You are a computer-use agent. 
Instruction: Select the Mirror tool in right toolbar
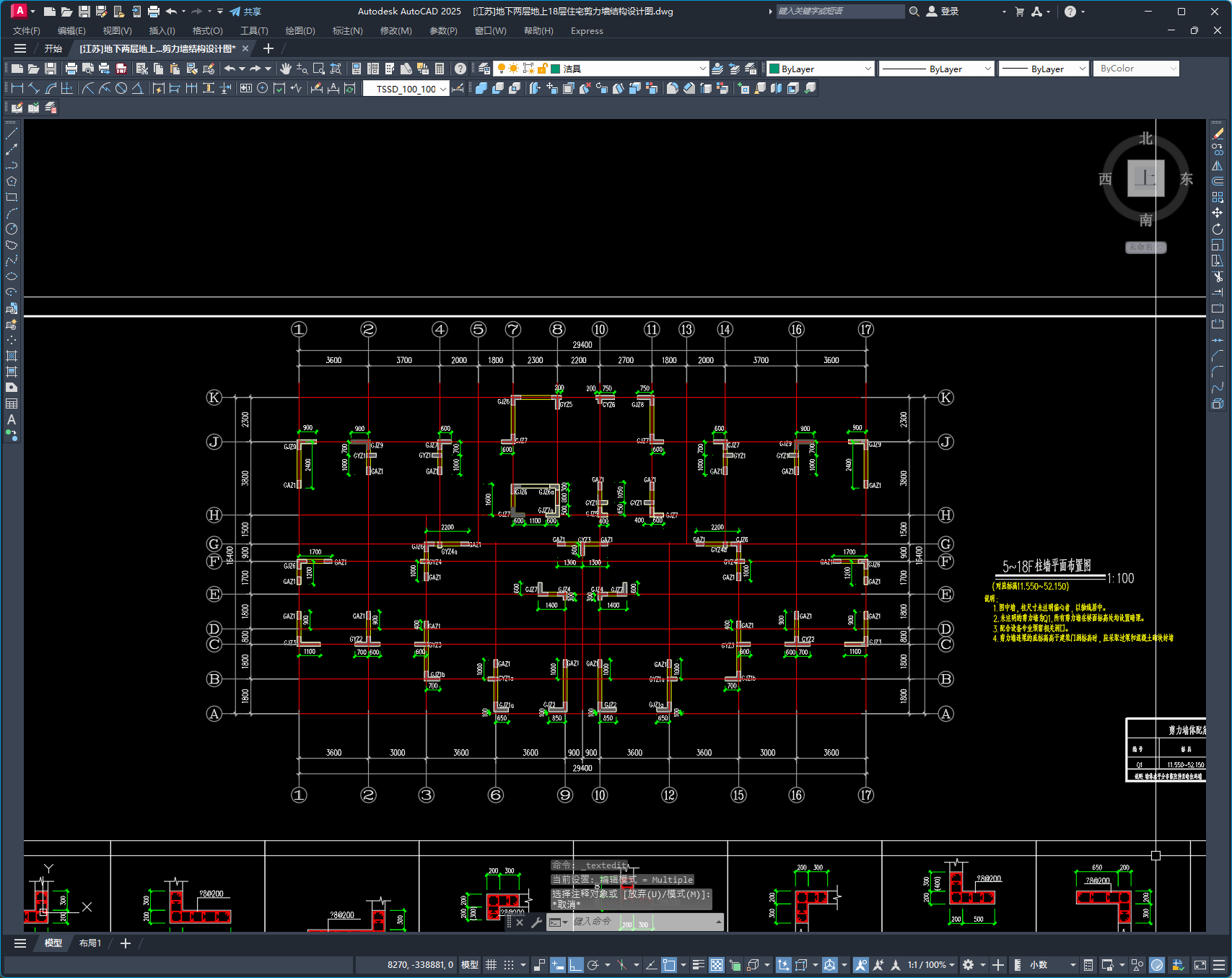click(1218, 165)
